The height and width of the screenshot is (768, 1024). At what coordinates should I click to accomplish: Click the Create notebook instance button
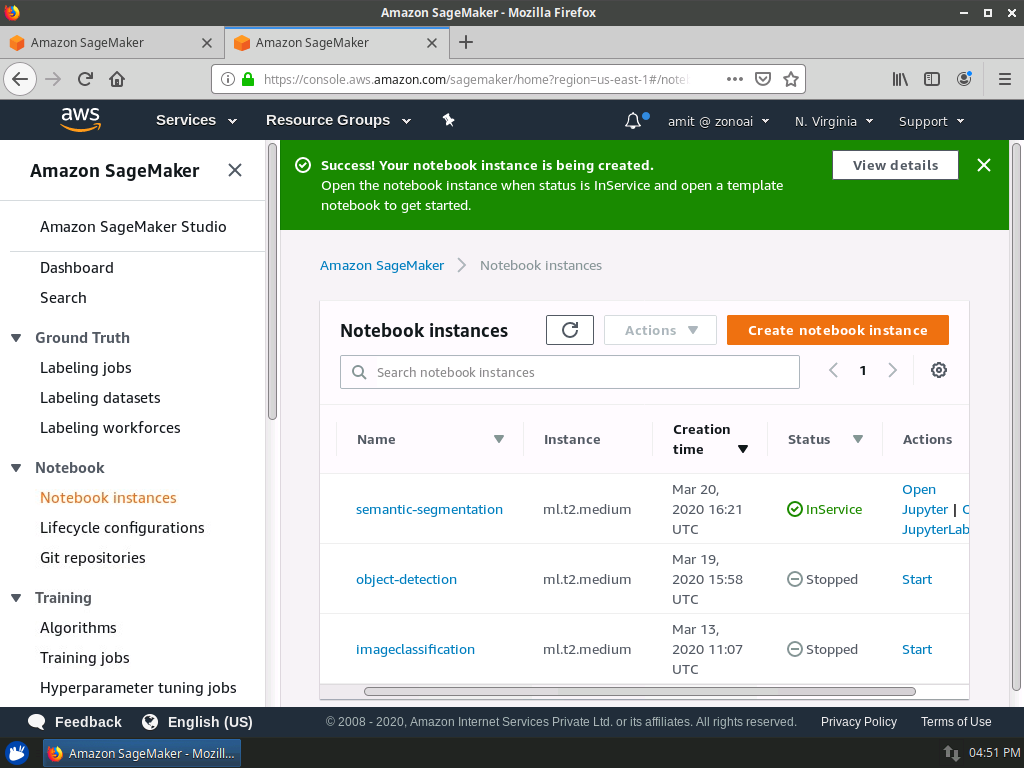click(x=837, y=330)
